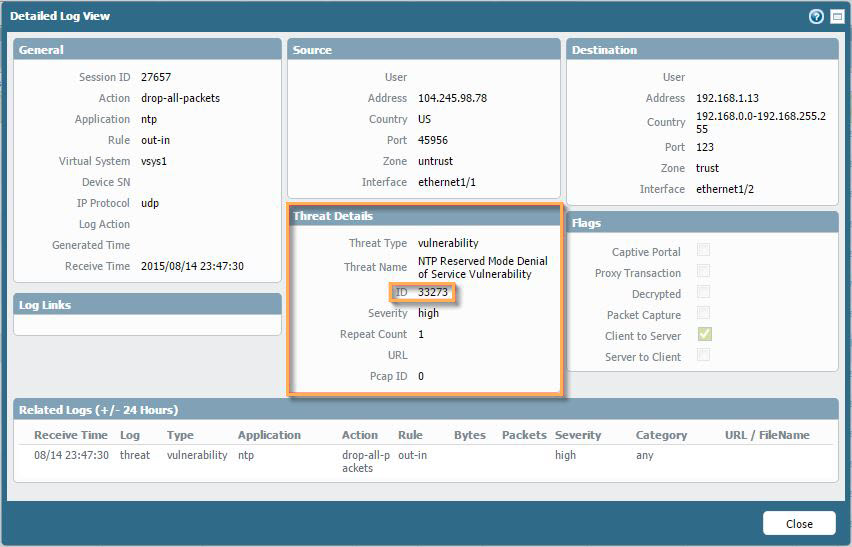This screenshot has width=852, height=547.
Task: Click the Threat Name NTP vulnerability text
Action: [x=474, y=267]
